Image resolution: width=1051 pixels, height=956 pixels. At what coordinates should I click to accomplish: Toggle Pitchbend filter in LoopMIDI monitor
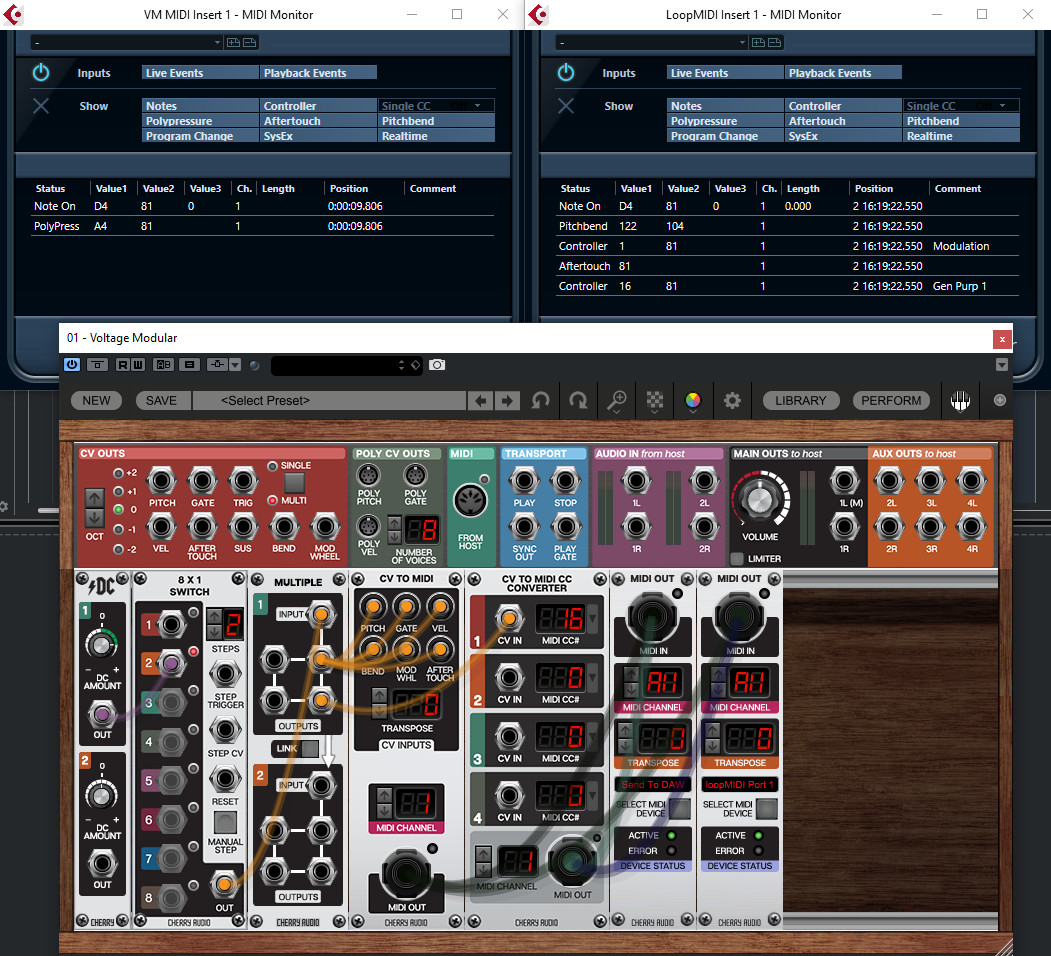961,121
